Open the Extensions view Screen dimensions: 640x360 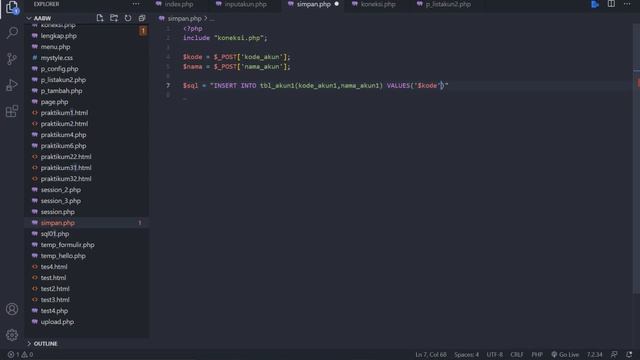(12, 111)
